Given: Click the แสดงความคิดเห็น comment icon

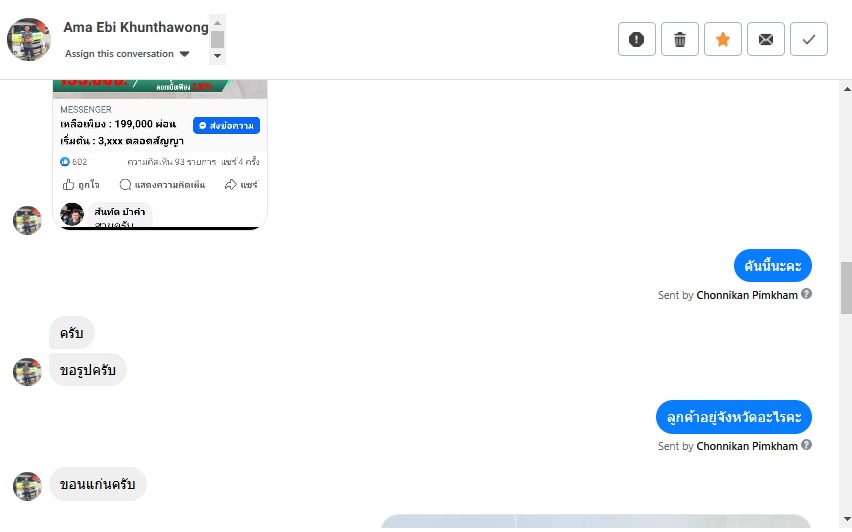Looking at the screenshot, I should (125, 185).
